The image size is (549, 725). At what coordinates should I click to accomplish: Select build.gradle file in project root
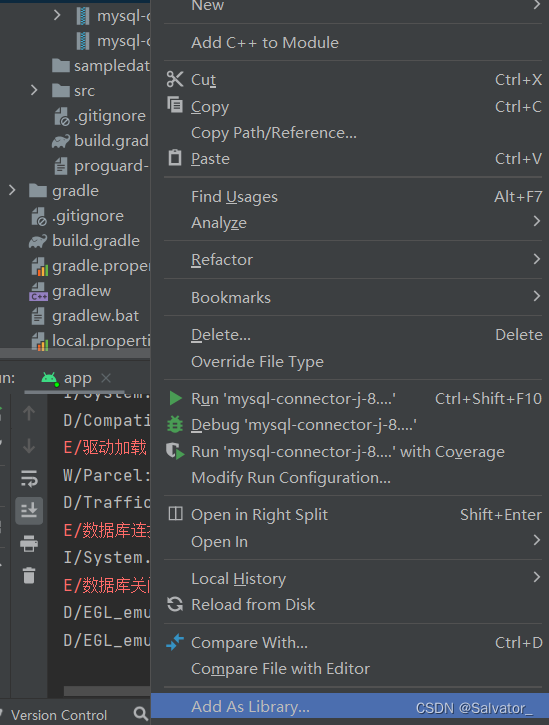coord(96,240)
